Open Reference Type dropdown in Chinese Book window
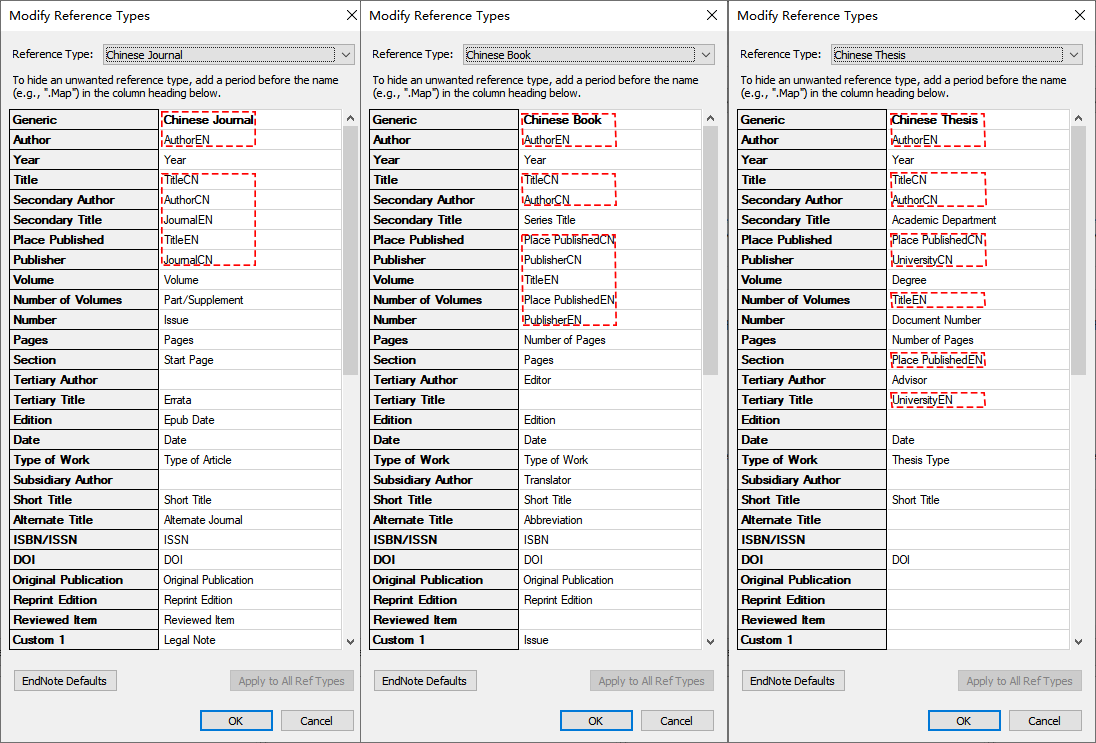1096x743 pixels. 589,55
